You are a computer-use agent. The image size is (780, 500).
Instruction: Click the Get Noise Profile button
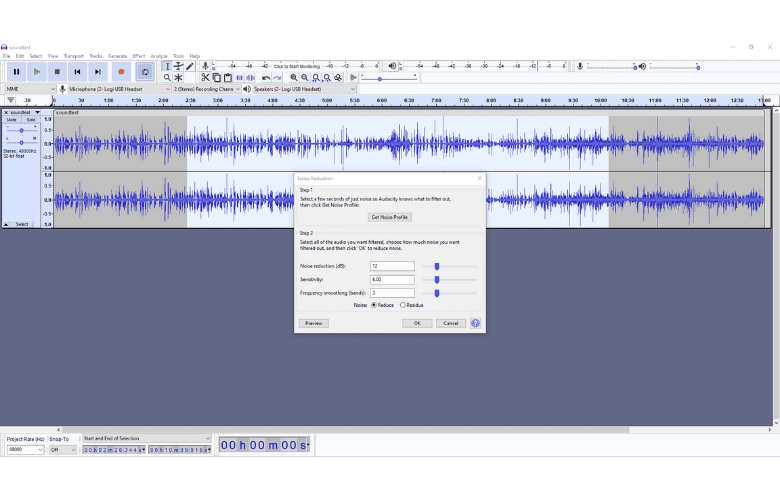[390, 217]
